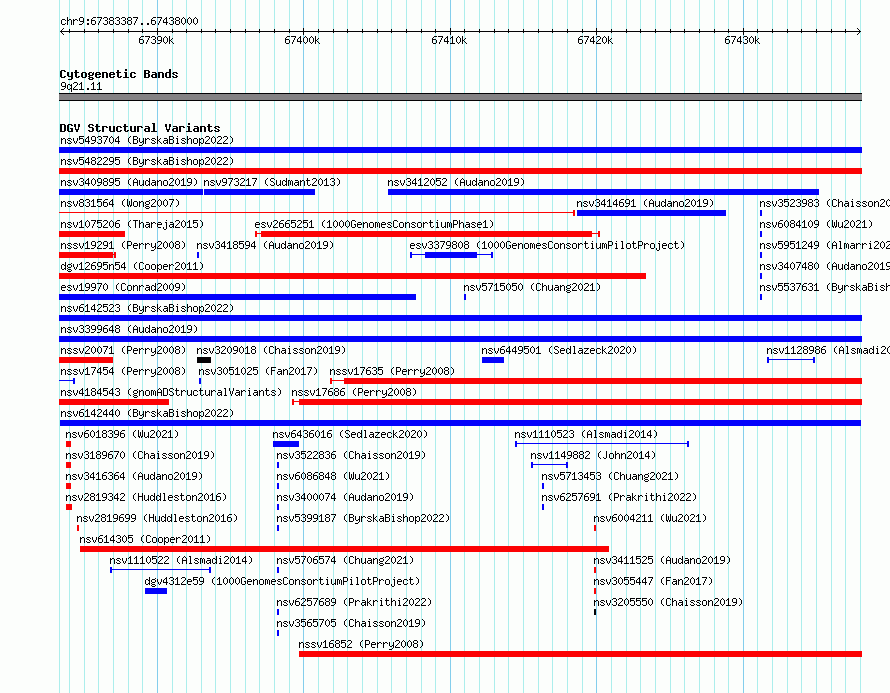
Task: Open the dgv12695n54 (Cooper2011) label
Action: click(x=132, y=266)
